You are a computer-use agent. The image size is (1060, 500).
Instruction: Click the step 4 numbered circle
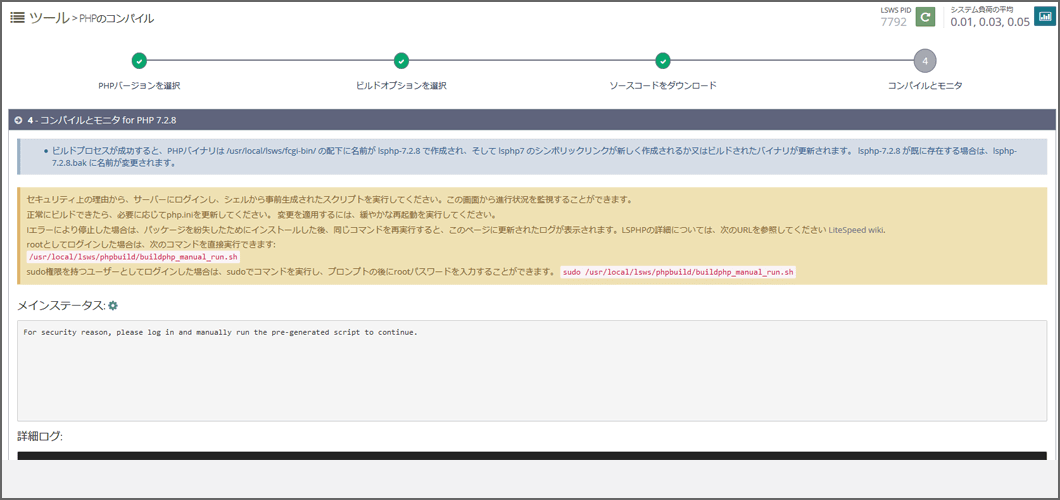pyautogui.click(x=925, y=61)
